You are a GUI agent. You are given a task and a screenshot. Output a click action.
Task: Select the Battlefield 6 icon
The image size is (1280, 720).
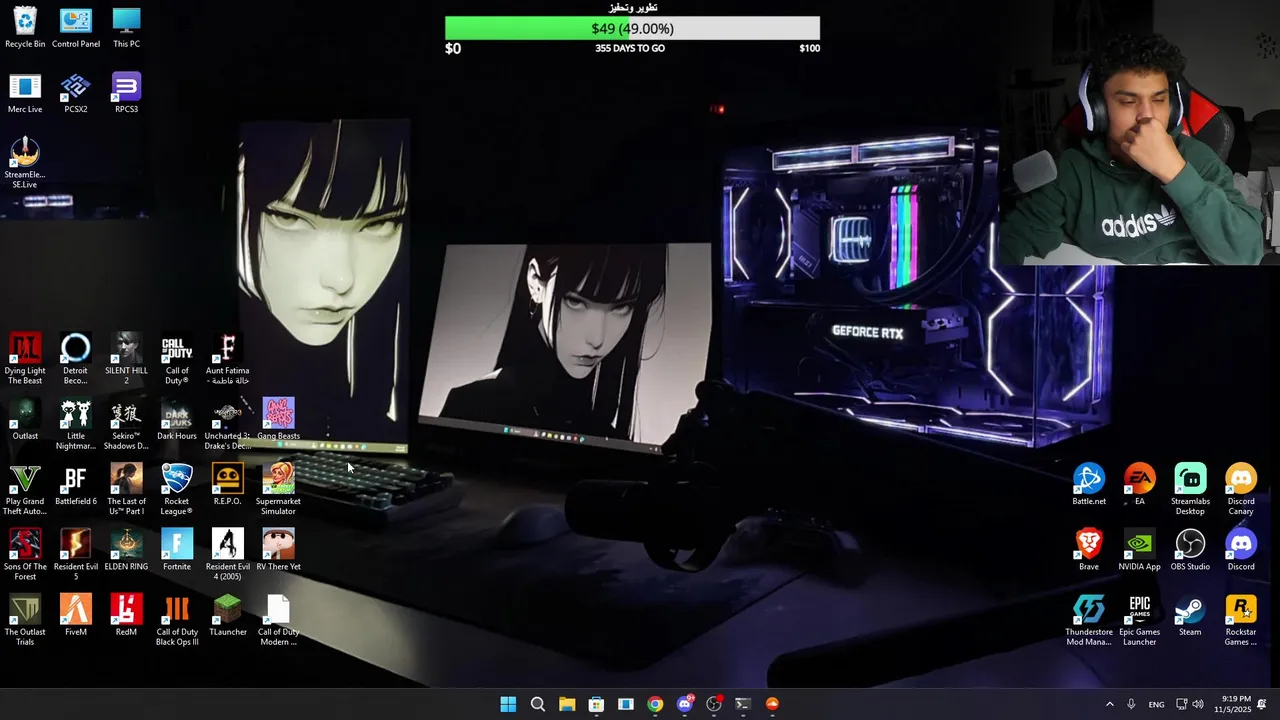76,485
